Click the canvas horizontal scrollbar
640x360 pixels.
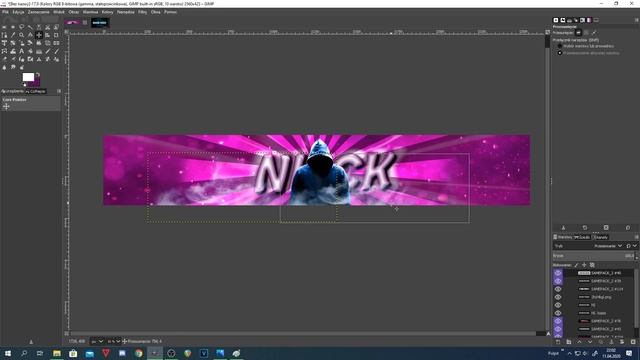pos(302,333)
